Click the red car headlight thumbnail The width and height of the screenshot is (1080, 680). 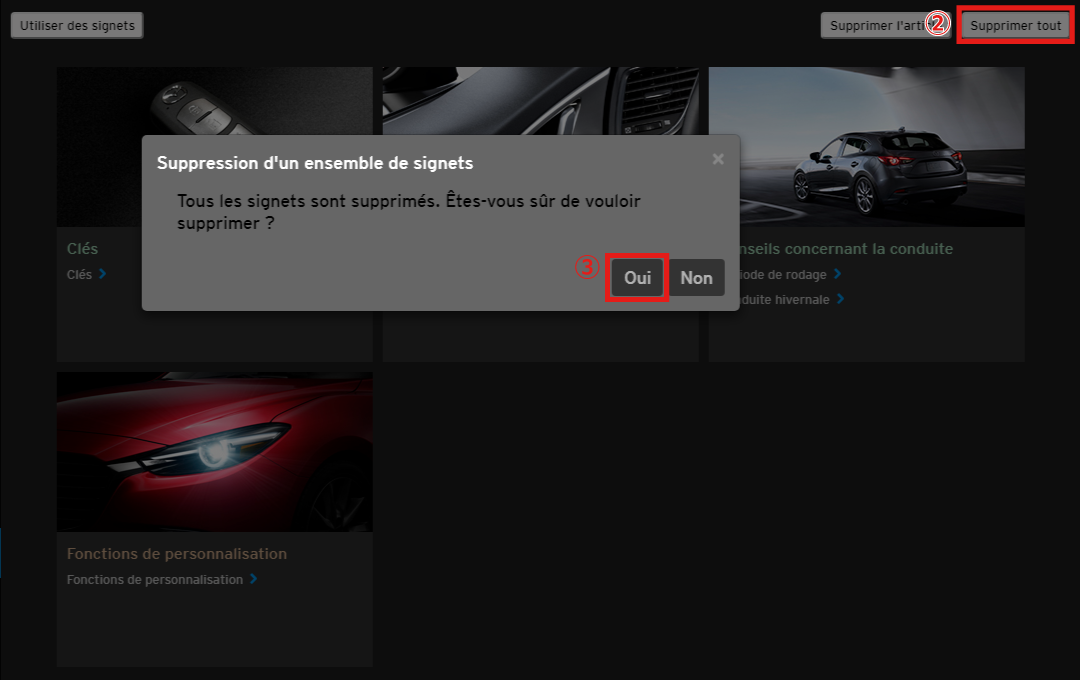214,452
